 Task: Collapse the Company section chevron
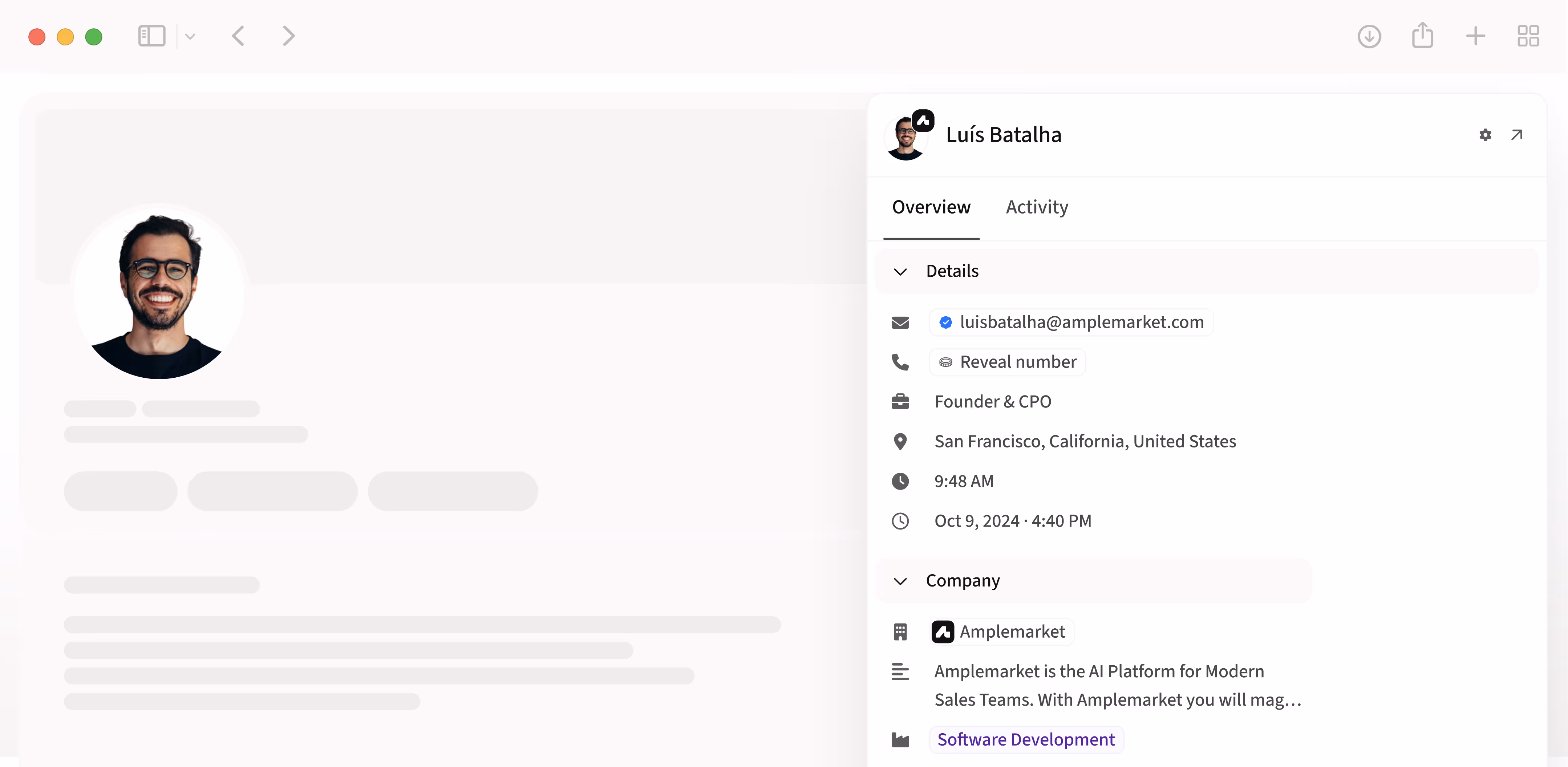pyautogui.click(x=900, y=581)
